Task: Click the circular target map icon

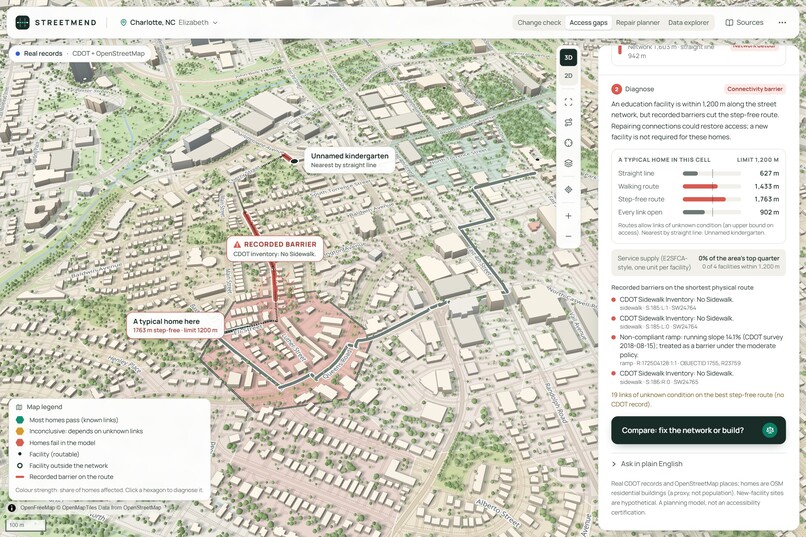Action: click(x=568, y=143)
